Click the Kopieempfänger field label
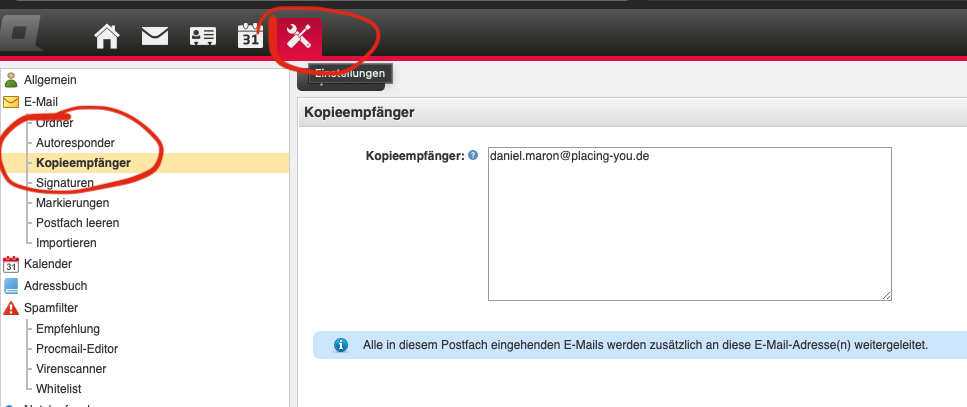The height and width of the screenshot is (407, 967). click(414, 156)
